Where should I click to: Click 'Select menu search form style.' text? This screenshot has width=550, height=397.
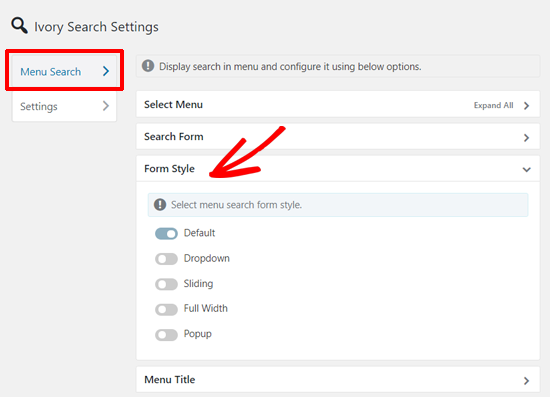point(236,204)
